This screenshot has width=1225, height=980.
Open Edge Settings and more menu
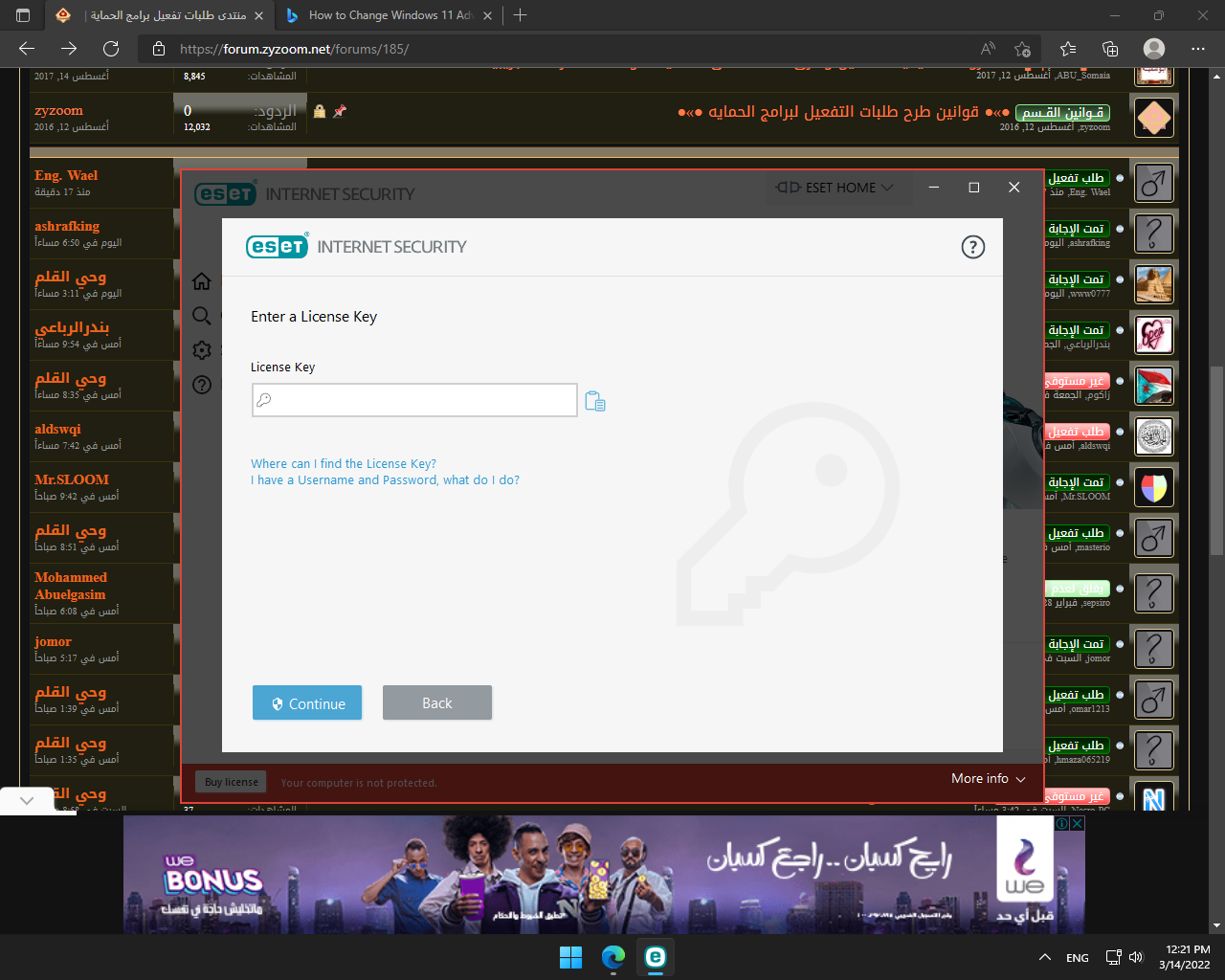click(x=1198, y=49)
